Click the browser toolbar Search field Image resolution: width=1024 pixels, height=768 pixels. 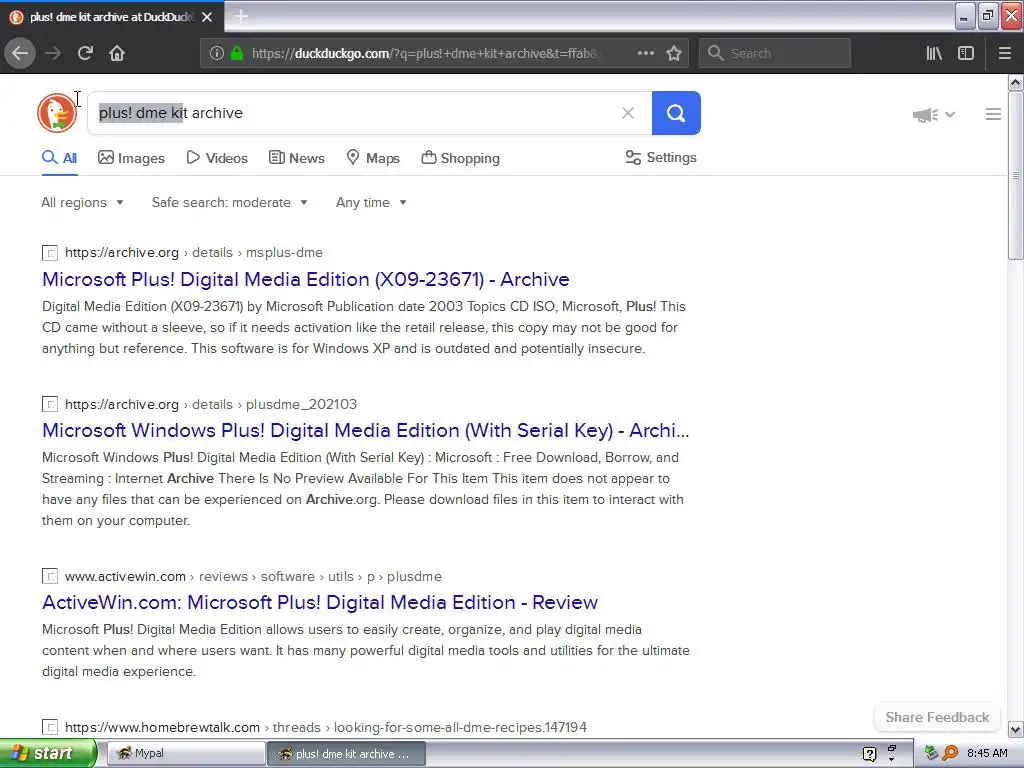(x=775, y=54)
